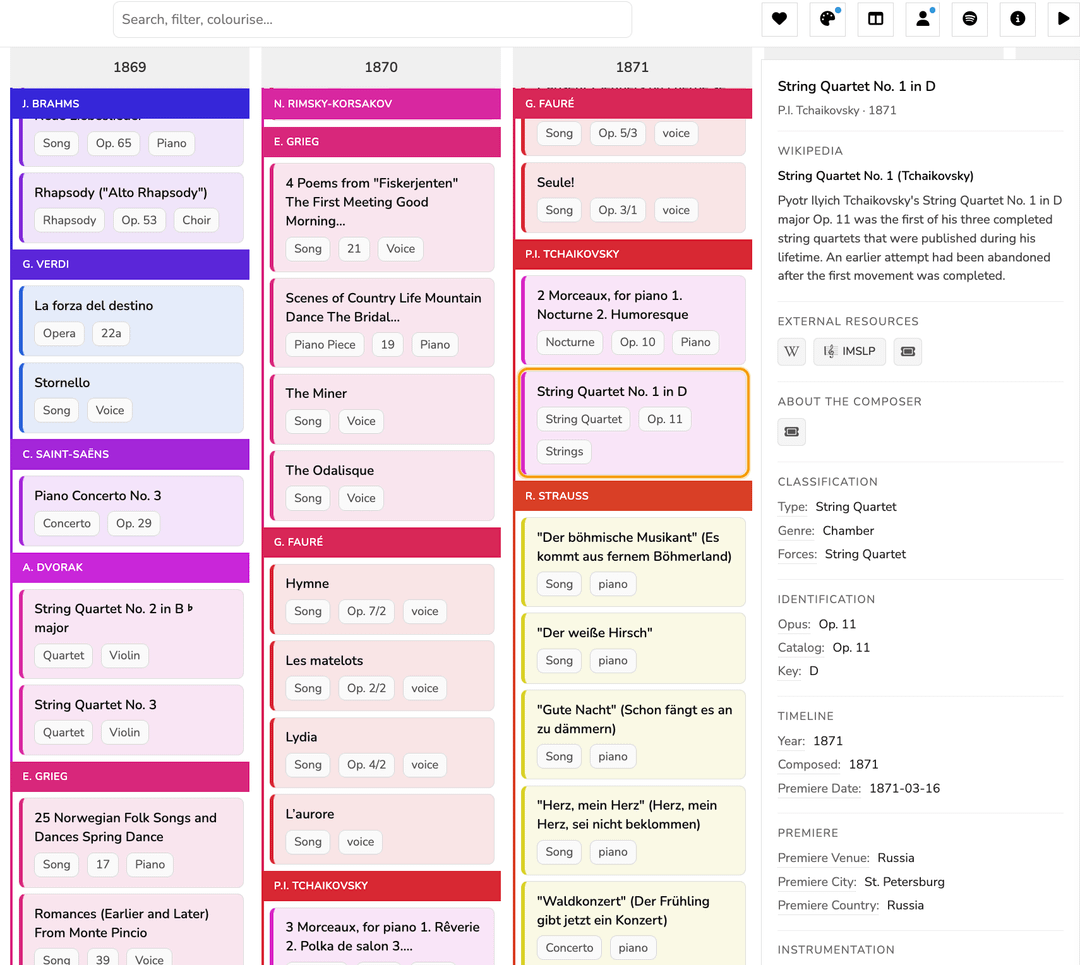
Task: Collapse the G. Verdi composer group
Action: click(130, 265)
